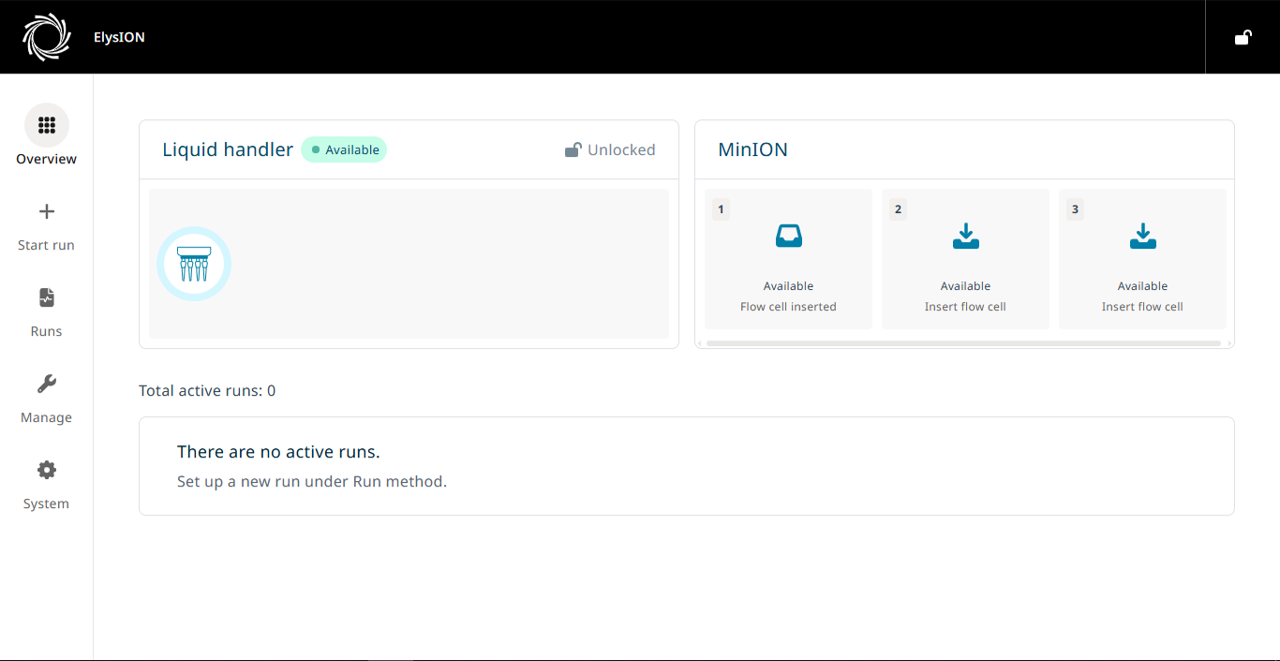This screenshot has height=661, width=1280.
Task: Click 'Insert flow cell' text in position 2
Action: (965, 307)
